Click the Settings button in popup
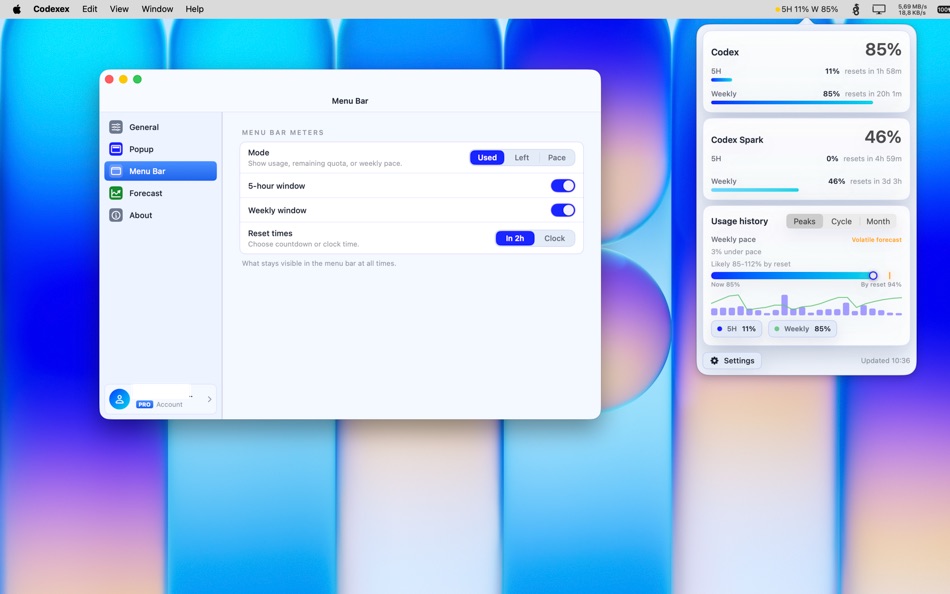Image resolution: width=950 pixels, height=594 pixels. point(732,361)
